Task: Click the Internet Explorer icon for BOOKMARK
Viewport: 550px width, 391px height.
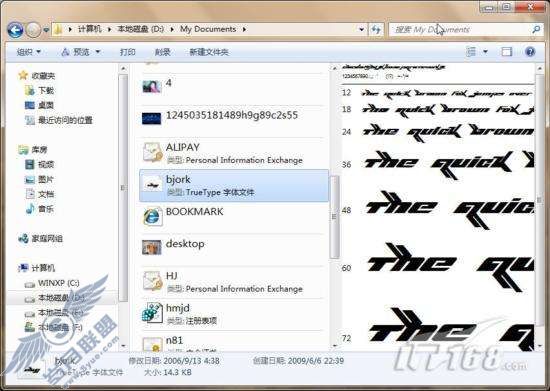Action: 152,216
